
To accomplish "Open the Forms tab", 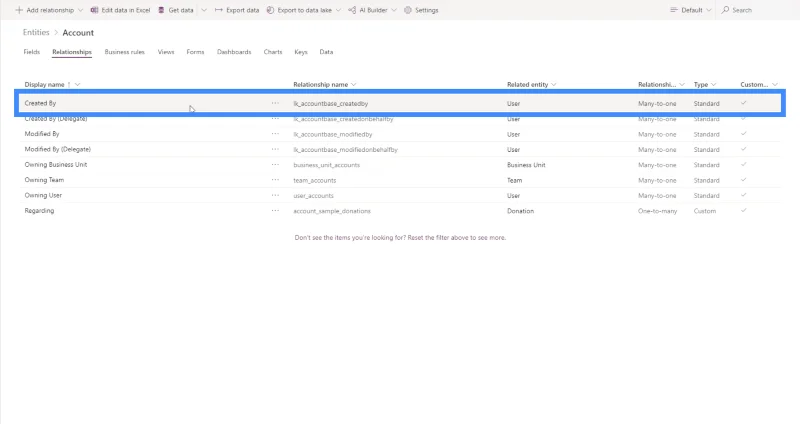I will 195,52.
